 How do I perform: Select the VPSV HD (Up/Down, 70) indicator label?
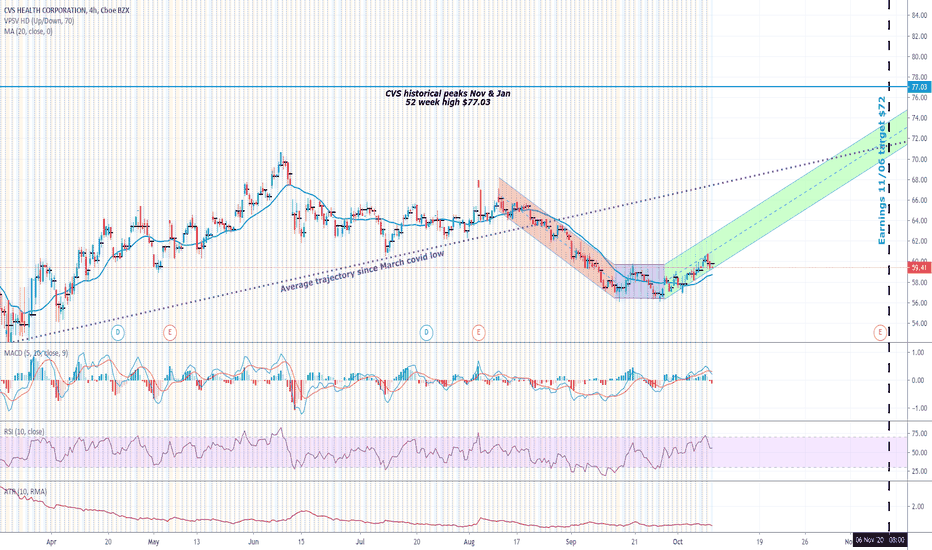pos(39,21)
